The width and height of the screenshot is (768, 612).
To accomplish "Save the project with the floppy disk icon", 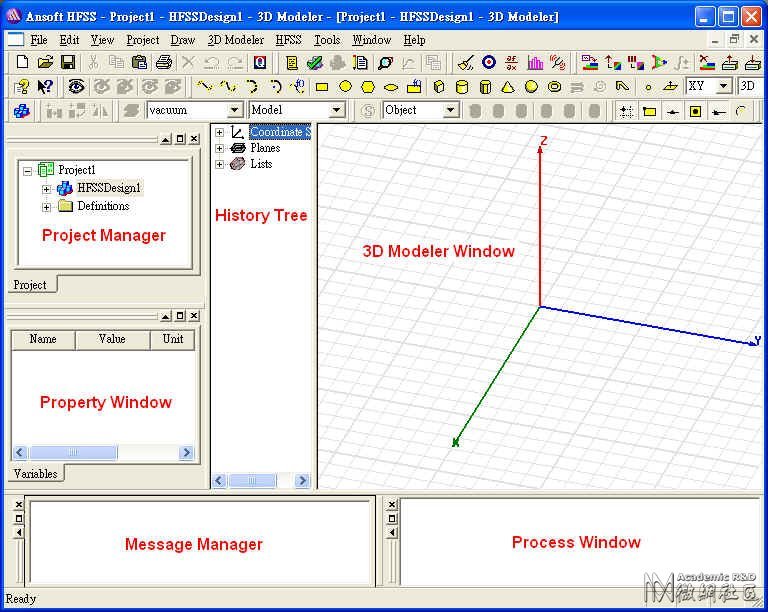I will tap(68, 62).
